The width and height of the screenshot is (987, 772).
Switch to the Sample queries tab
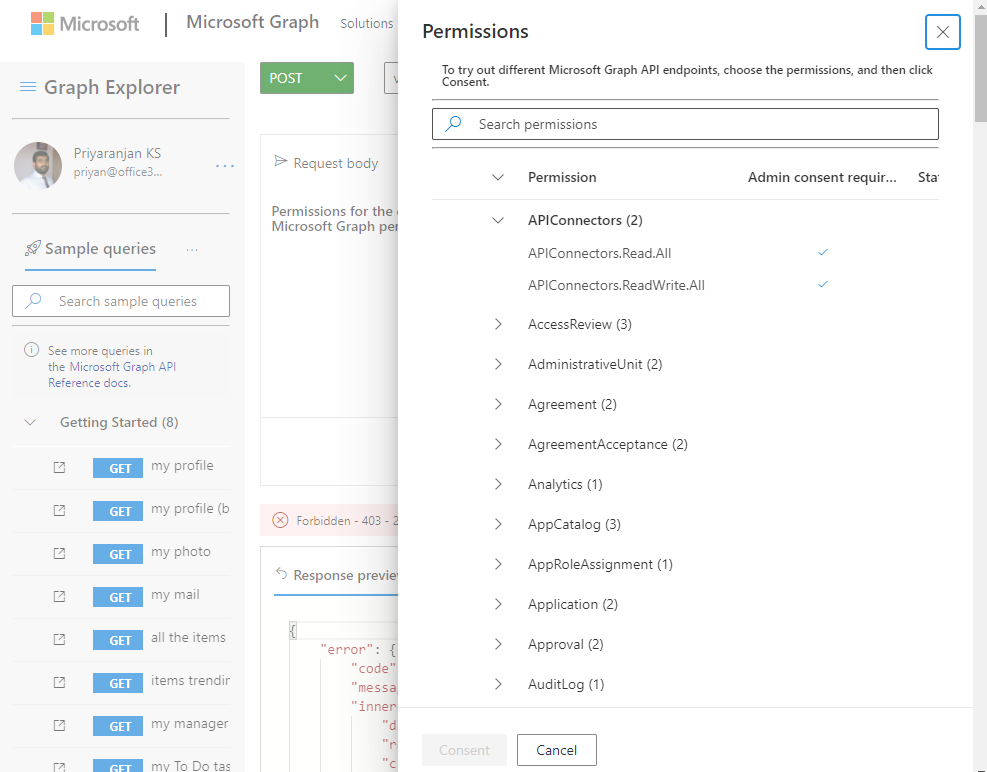point(90,249)
